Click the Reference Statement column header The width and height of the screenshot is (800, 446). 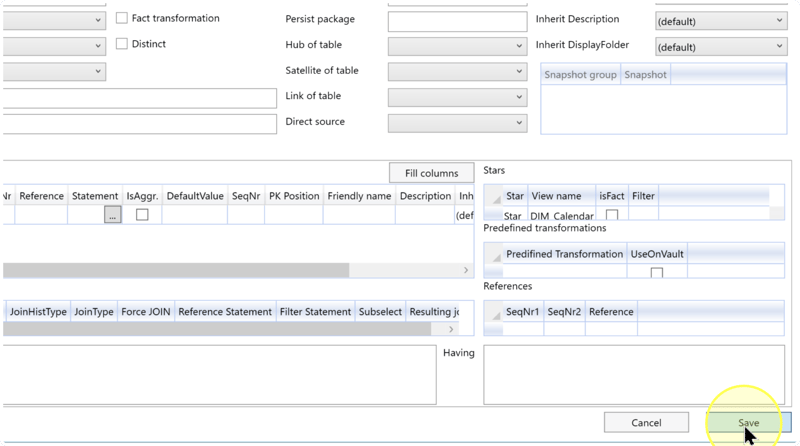225,312
